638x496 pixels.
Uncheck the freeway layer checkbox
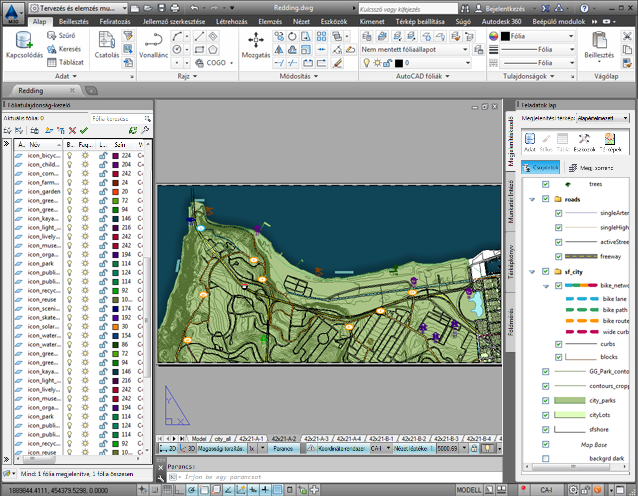559,256
